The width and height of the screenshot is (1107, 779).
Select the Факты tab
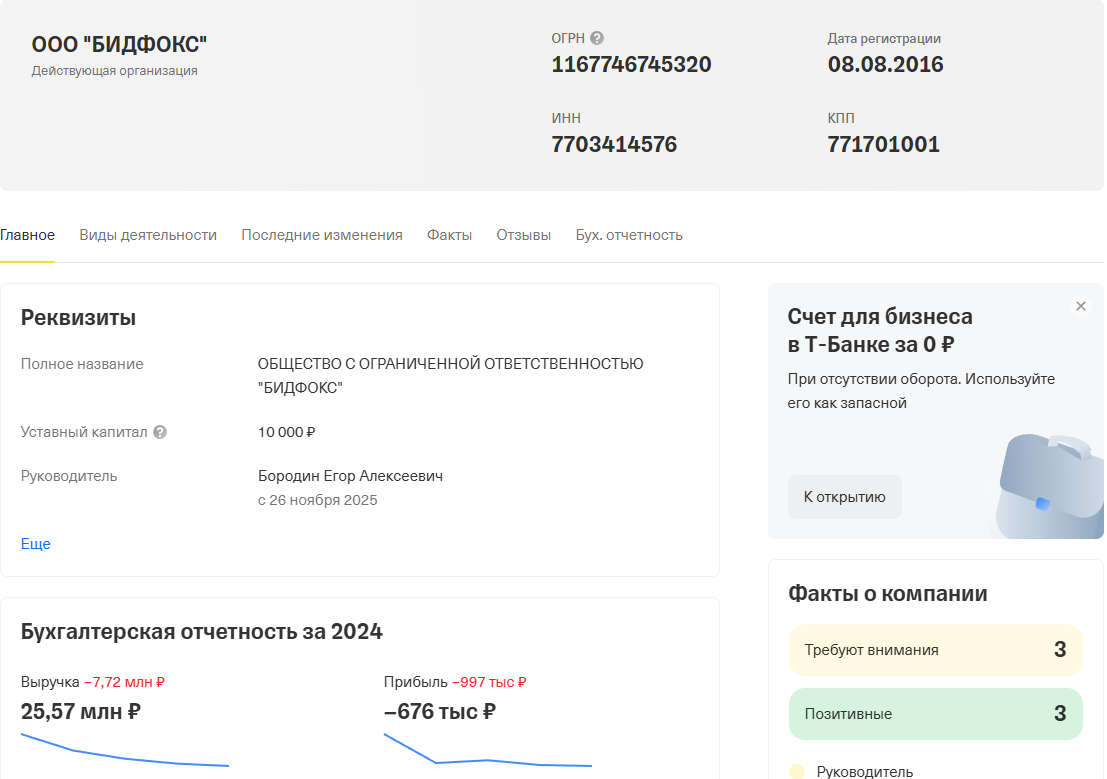tap(449, 235)
